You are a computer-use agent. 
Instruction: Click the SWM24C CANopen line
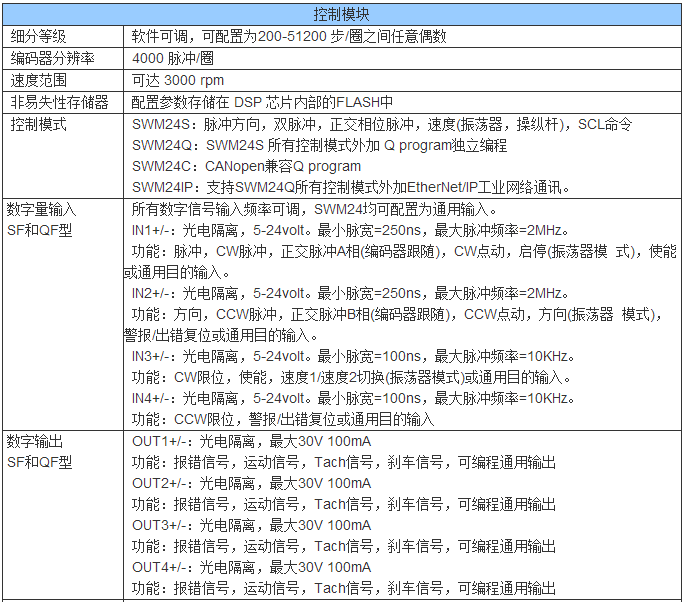[x=246, y=166]
